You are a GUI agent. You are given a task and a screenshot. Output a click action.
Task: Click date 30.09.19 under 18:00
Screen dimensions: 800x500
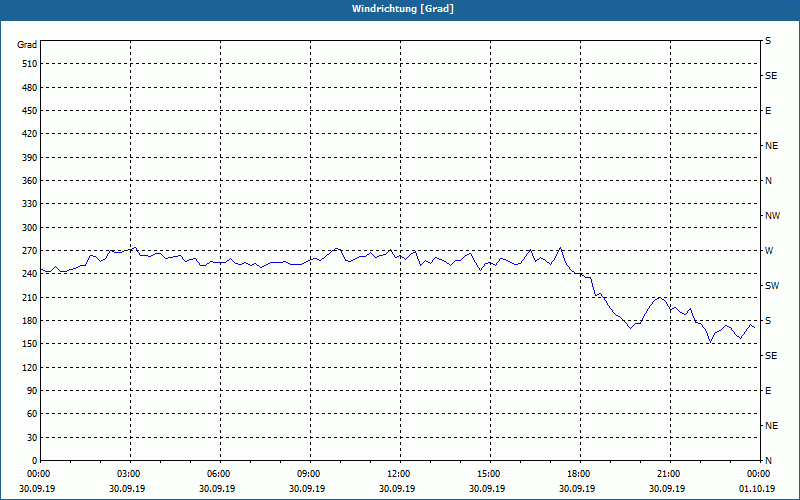click(577, 489)
